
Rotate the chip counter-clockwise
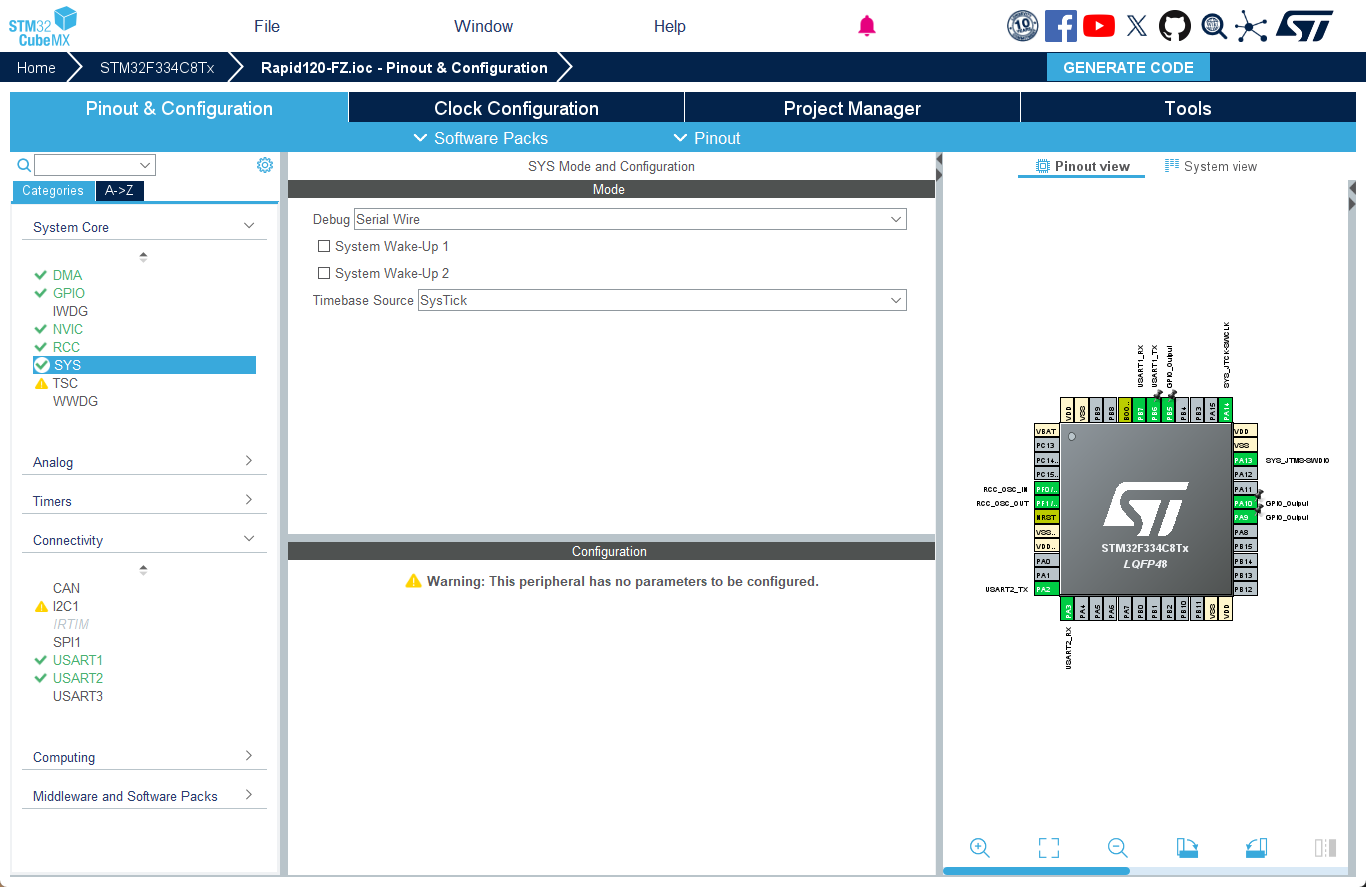(x=1256, y=848)
